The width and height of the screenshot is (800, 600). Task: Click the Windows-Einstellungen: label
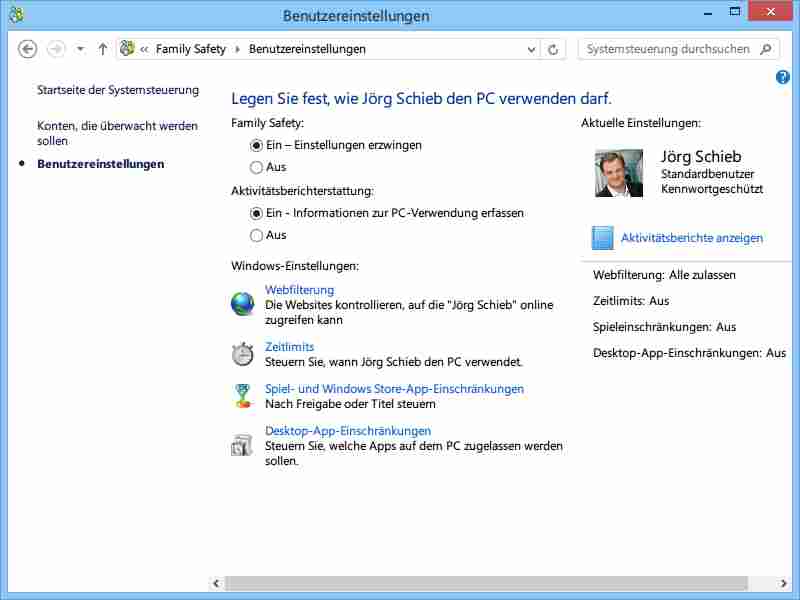click(295, 266)
